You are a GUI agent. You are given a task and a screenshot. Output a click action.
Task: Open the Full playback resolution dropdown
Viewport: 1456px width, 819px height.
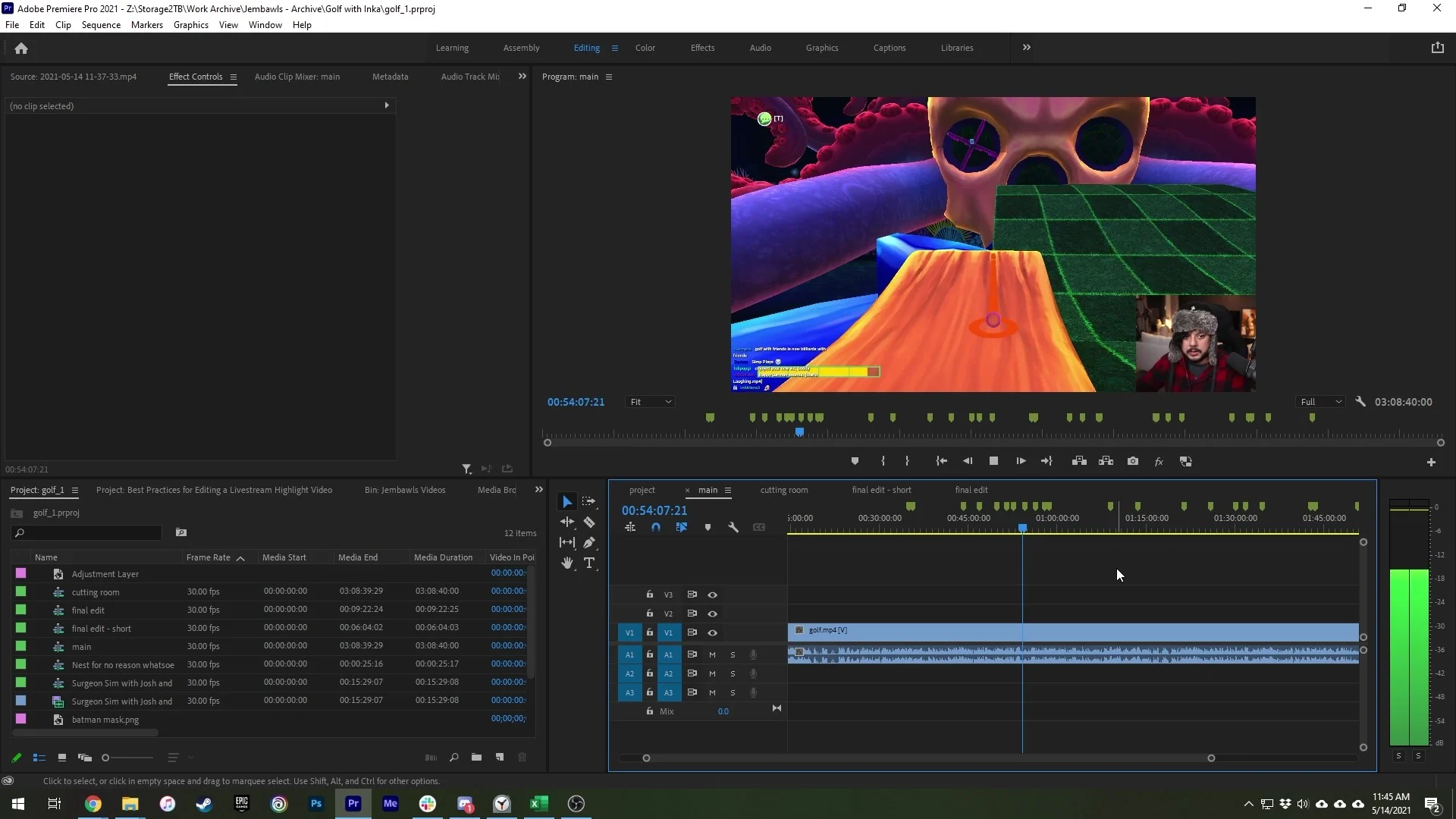click(1321, 402)
